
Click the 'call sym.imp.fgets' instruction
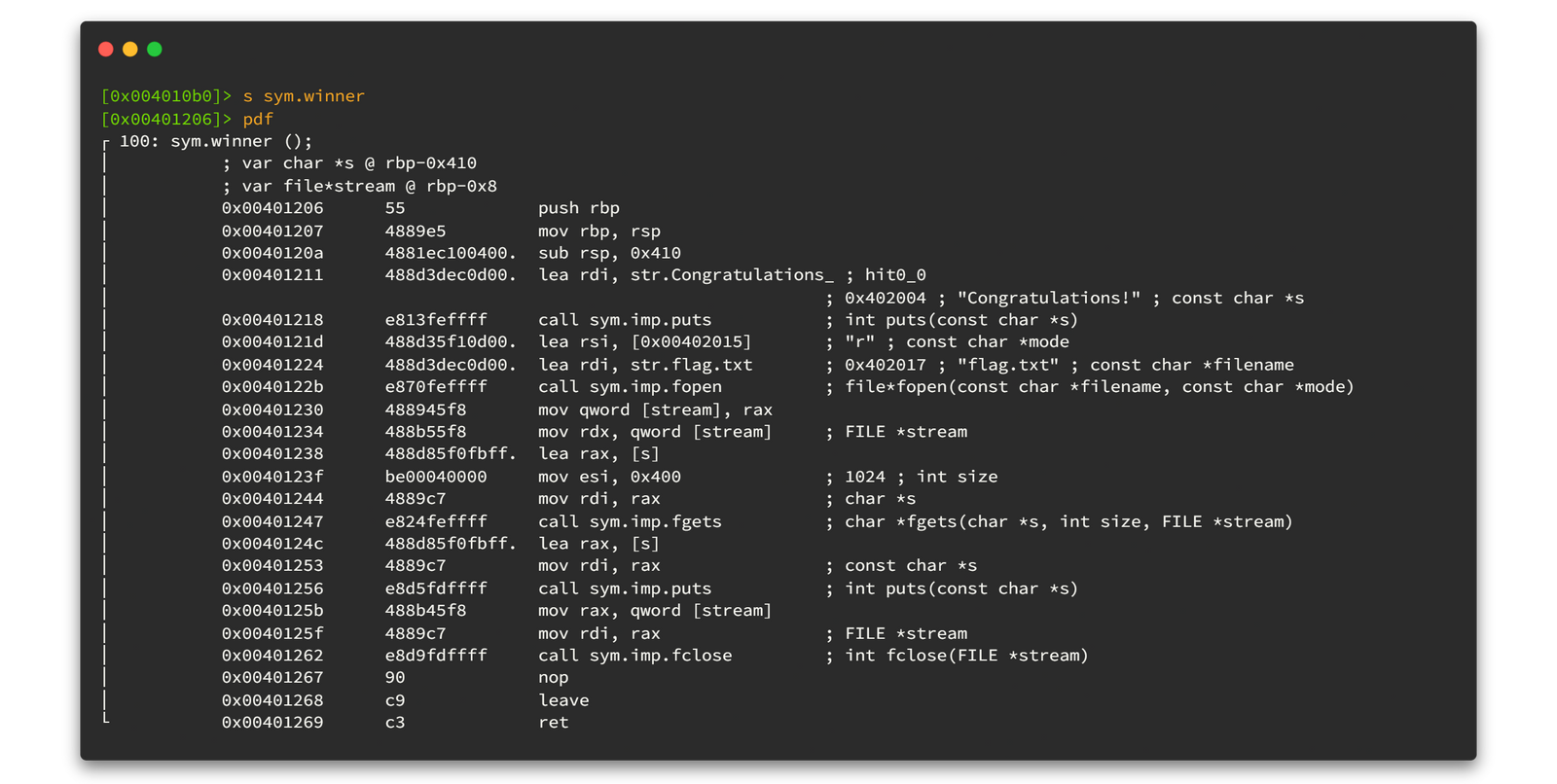(630, 521)
